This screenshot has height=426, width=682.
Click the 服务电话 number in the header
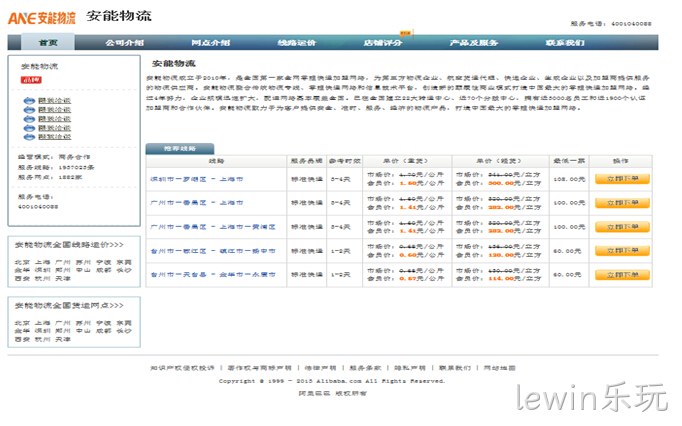[631, 24]
